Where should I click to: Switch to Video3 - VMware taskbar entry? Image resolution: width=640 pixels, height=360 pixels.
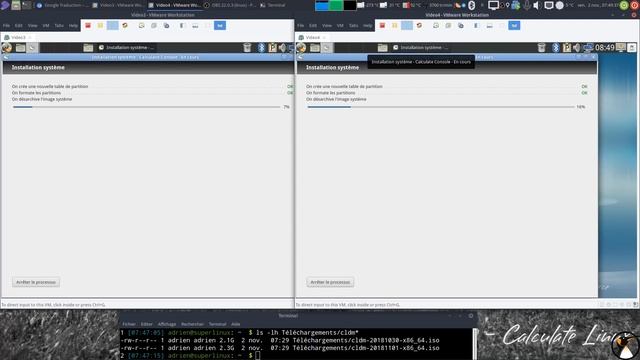pyautogui.click(x=118, y=5)
